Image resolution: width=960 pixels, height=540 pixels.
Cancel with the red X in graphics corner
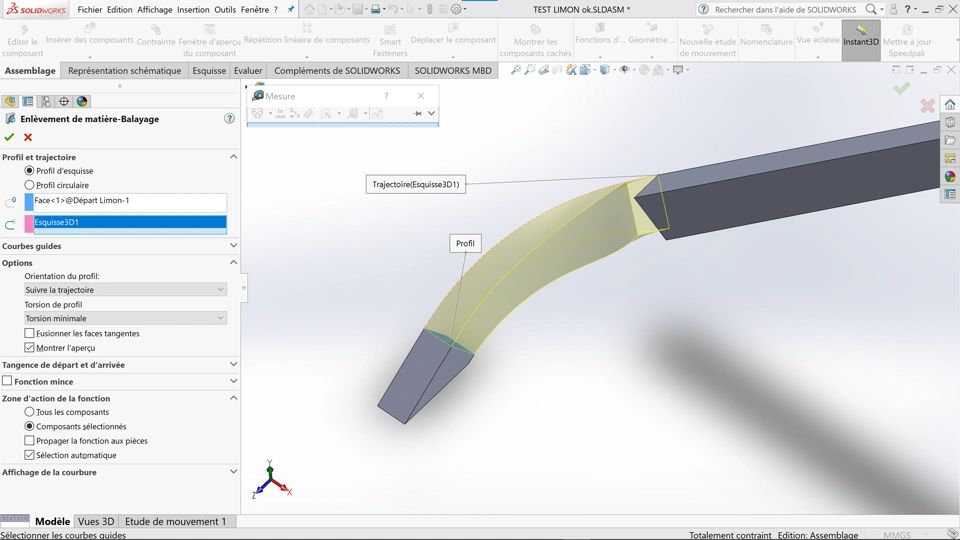click(x=927, y=105)
